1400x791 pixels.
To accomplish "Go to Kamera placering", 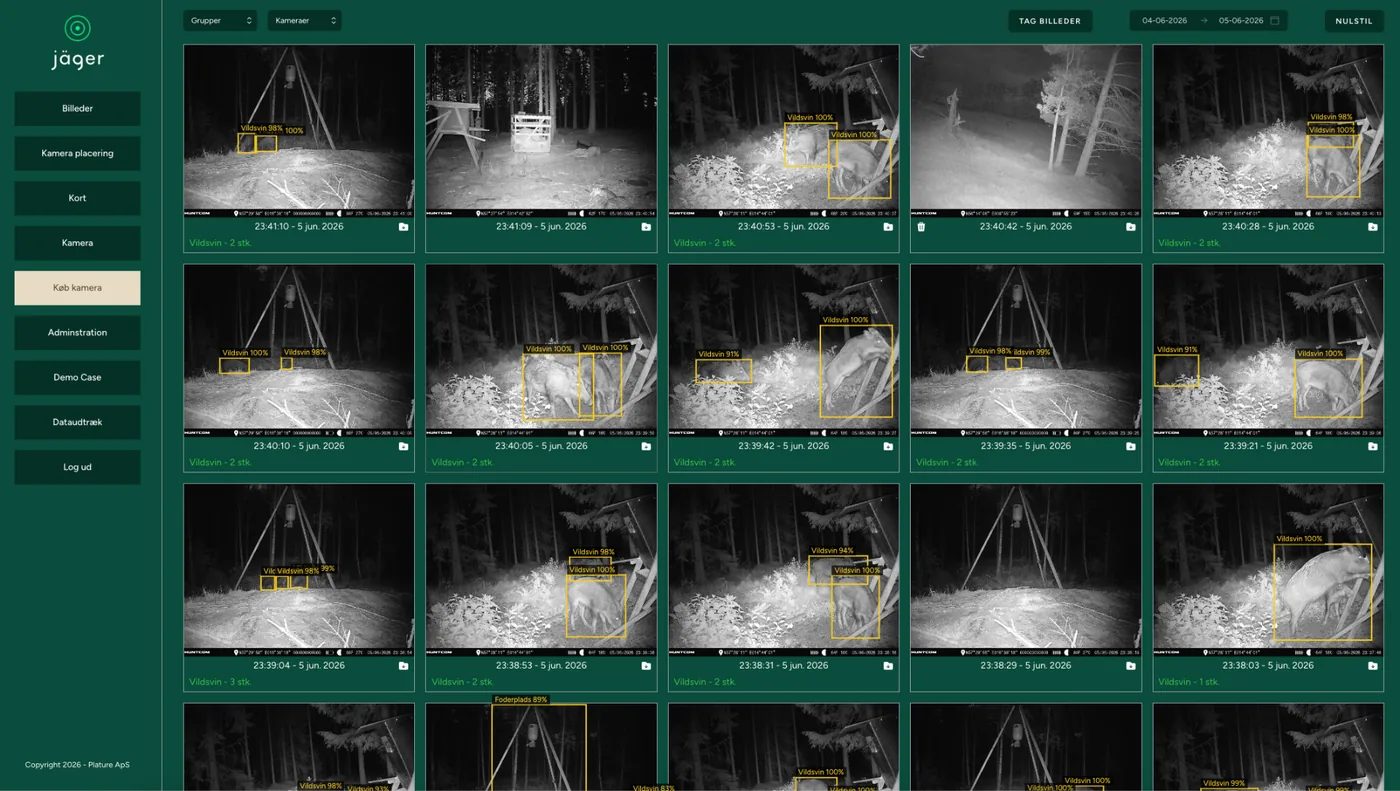I will pyautogui.click(x=77, y=154).
